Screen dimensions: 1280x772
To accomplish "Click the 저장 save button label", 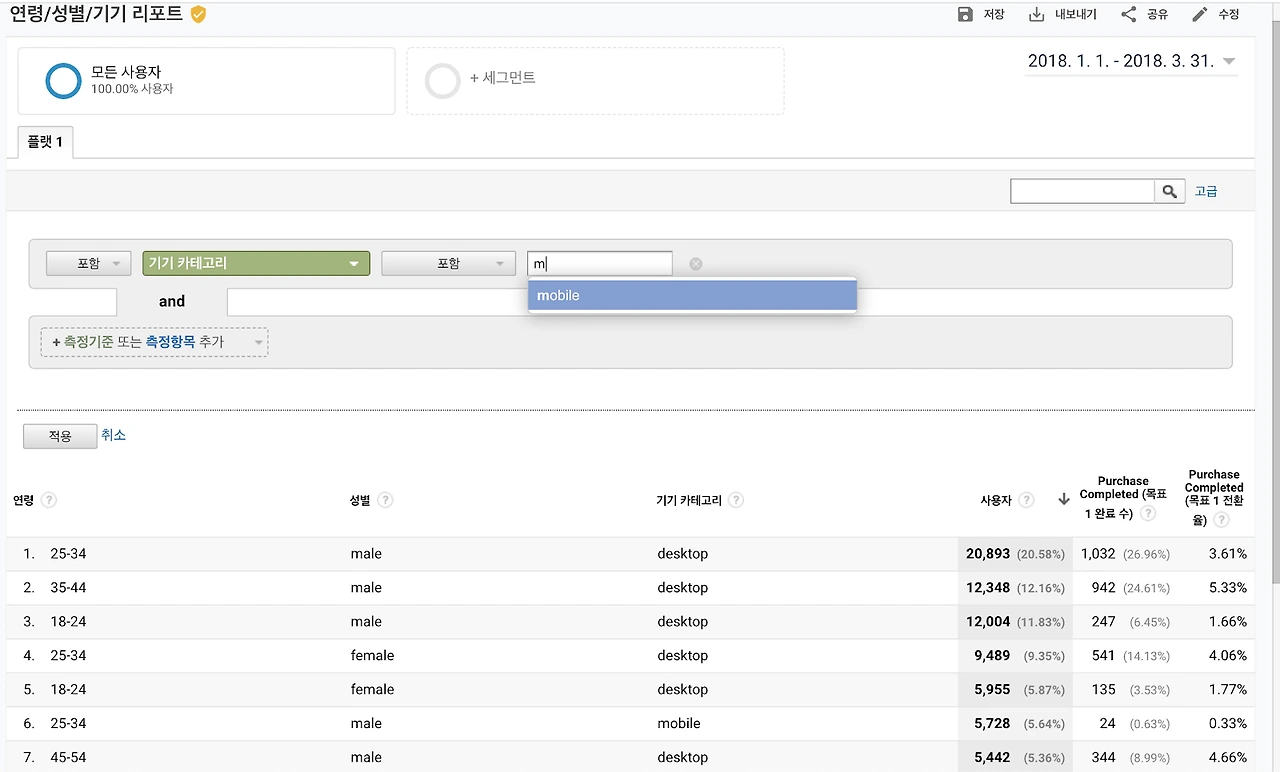I will click(x=994, y=14).
